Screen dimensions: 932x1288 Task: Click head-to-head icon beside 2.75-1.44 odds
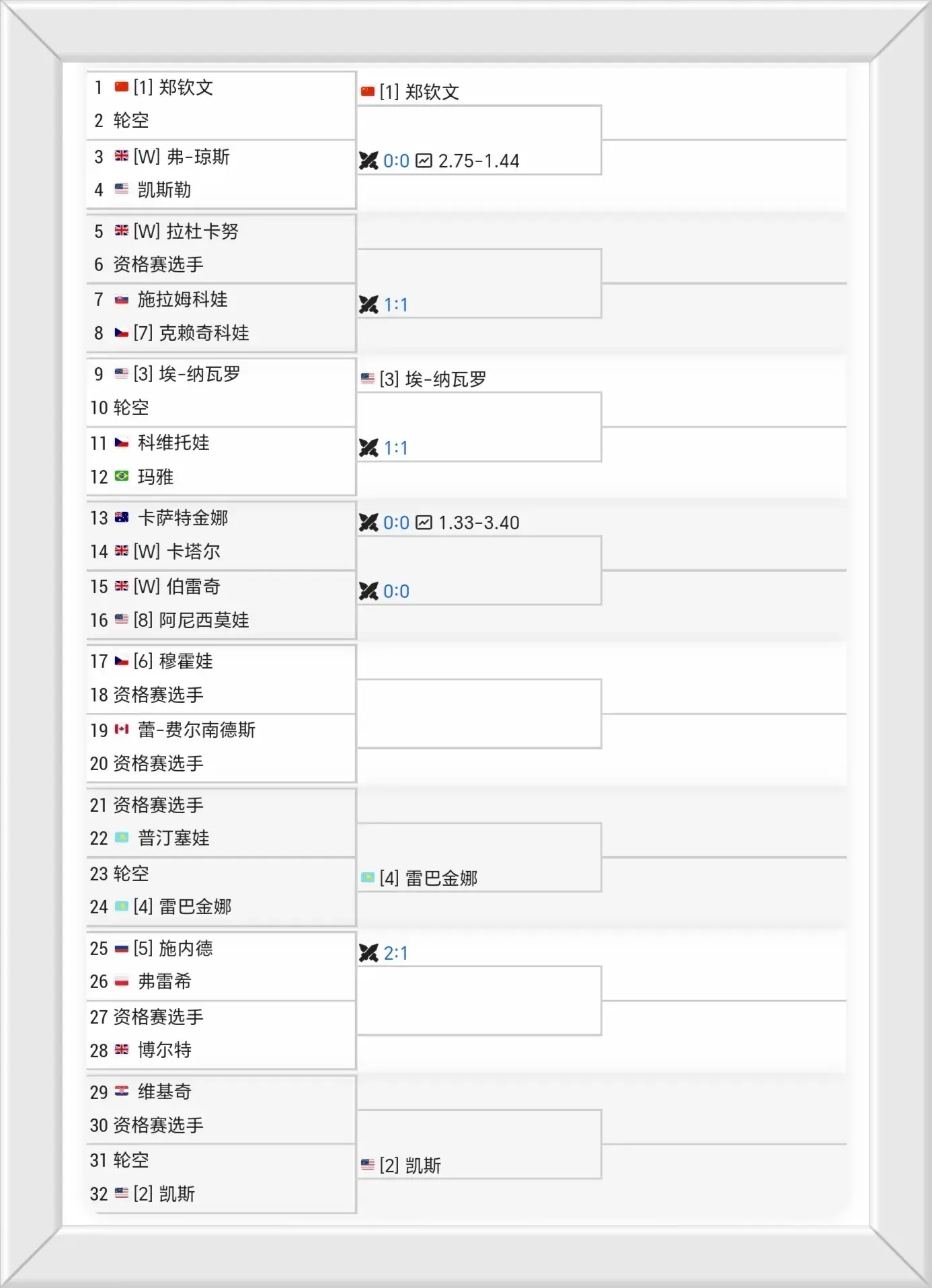point(368,161)
